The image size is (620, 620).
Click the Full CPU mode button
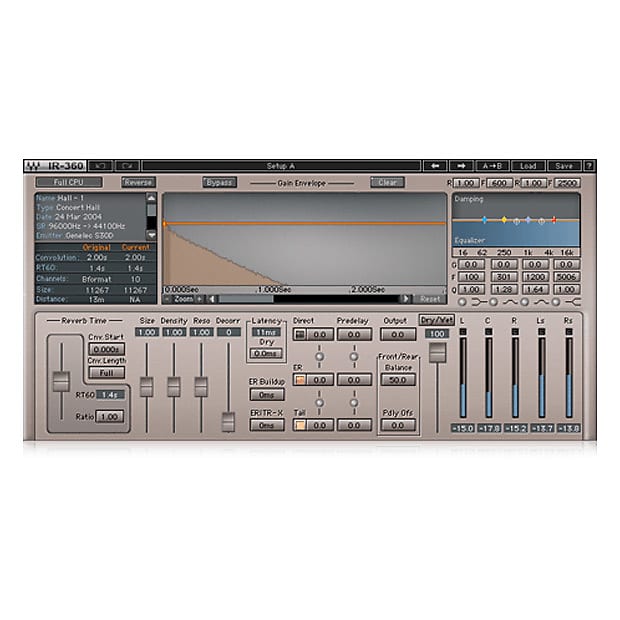click(x=69, y=182)
